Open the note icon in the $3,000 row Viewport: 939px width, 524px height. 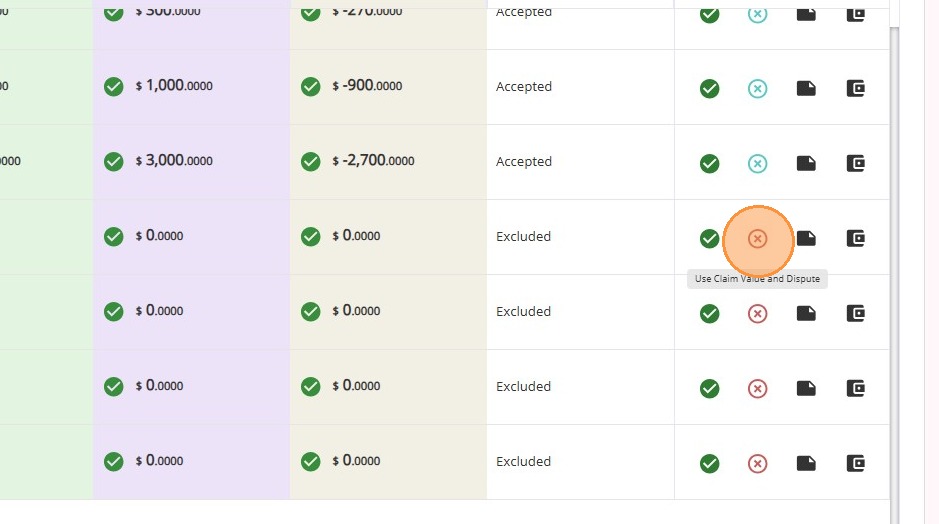806,163
